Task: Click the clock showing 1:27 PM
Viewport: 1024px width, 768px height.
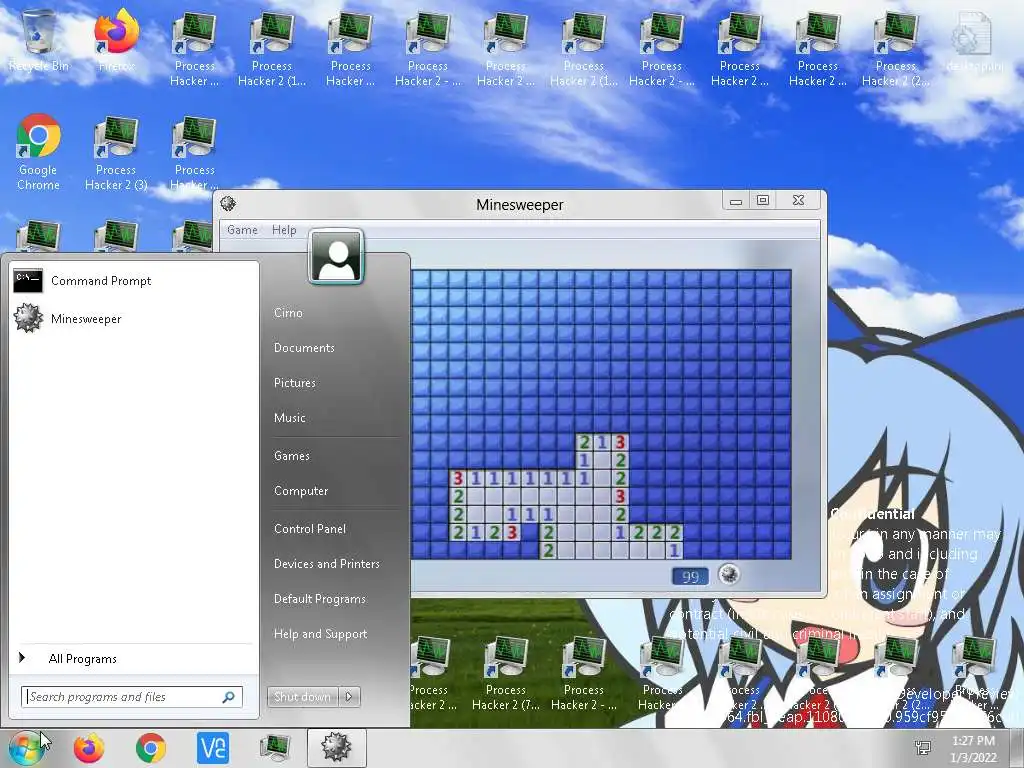Action: coord(973,748)
